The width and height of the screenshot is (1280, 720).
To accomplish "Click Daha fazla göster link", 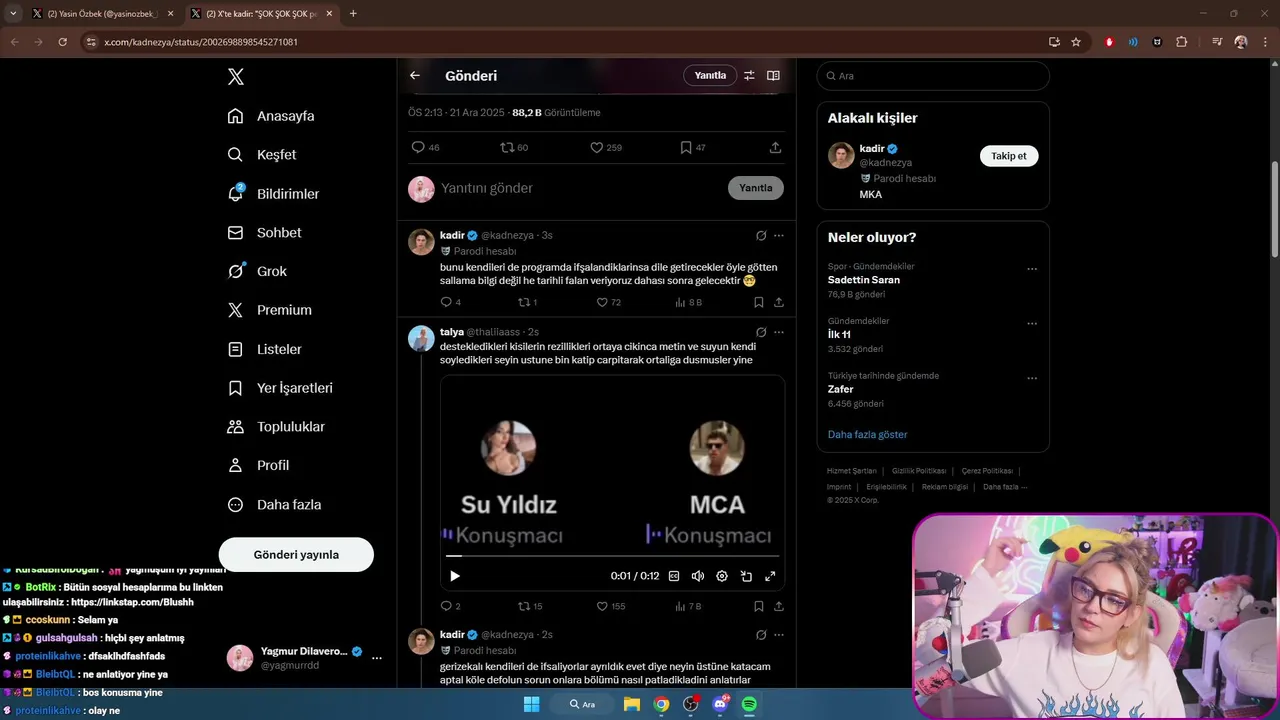I will click(x=867, y=435).
